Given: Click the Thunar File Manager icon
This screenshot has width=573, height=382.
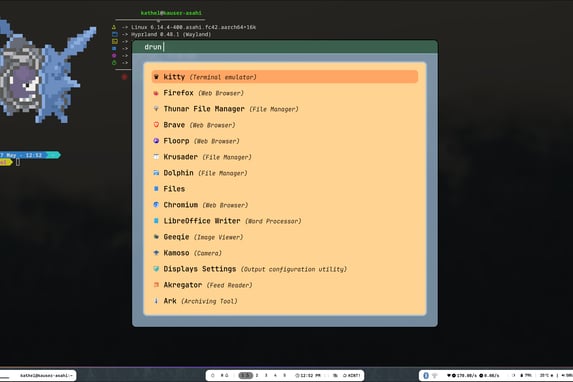Looking at the screenshot, I should (x=156, y=109).
